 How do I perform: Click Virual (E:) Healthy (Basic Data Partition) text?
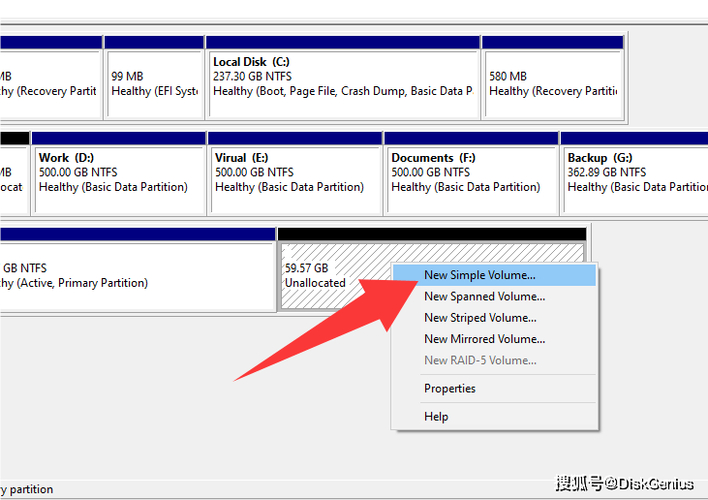click(x=289, y=187)
